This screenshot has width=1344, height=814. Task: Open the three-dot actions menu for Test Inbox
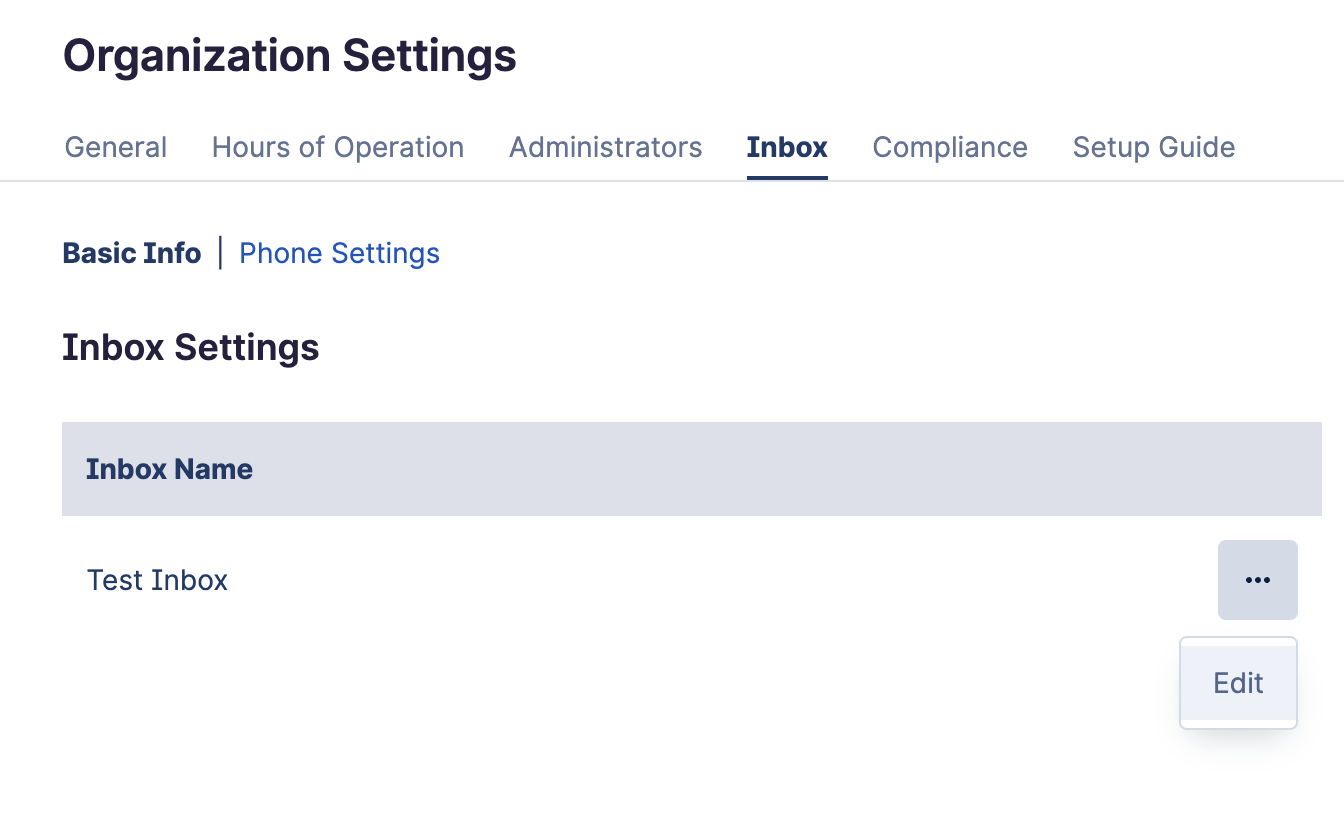pos(1257,580)
